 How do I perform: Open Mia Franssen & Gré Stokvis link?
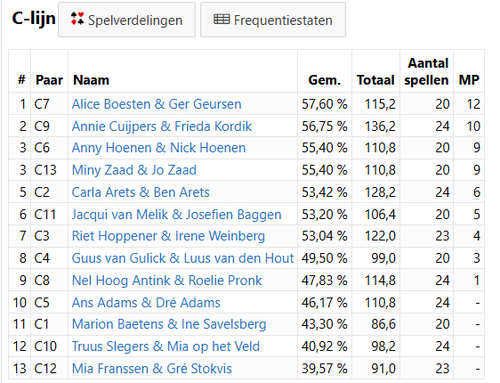tap(152, 369)
